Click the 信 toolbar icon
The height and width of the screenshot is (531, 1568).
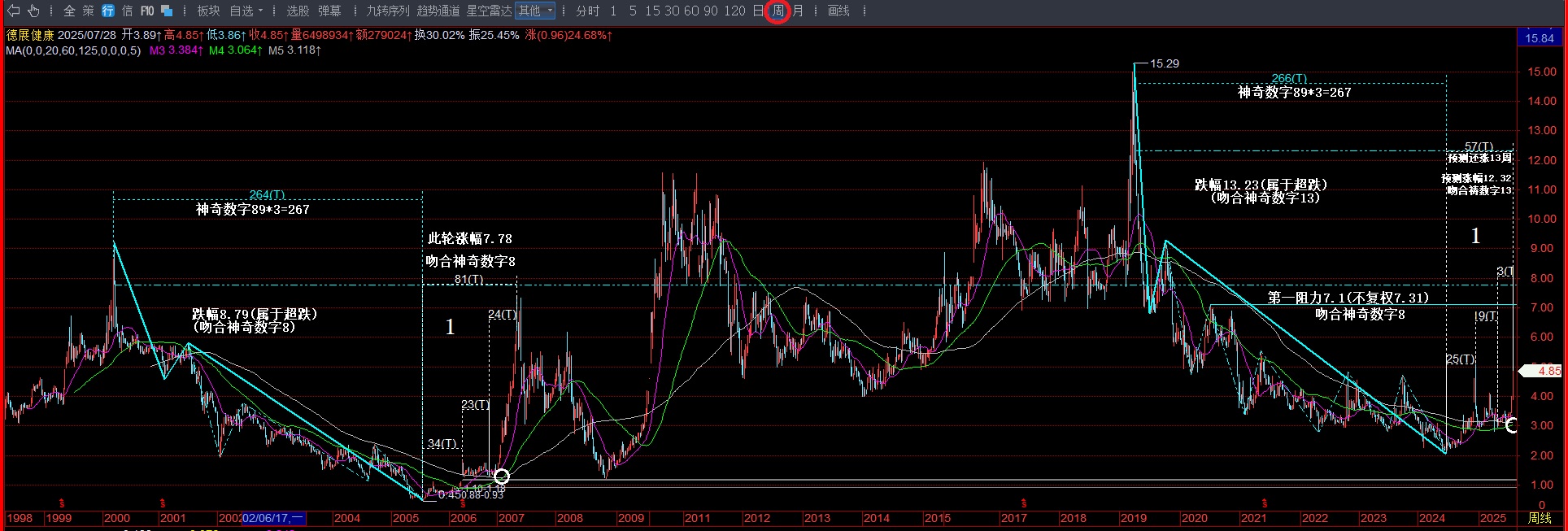click(x=127, y=11)
